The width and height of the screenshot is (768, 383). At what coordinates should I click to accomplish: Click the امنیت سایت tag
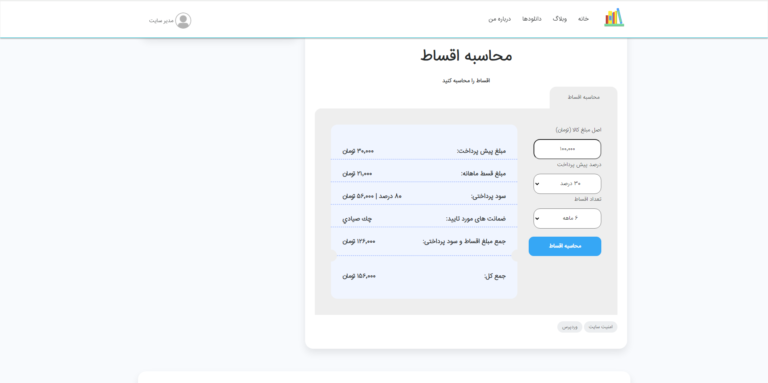click(600, 327)
